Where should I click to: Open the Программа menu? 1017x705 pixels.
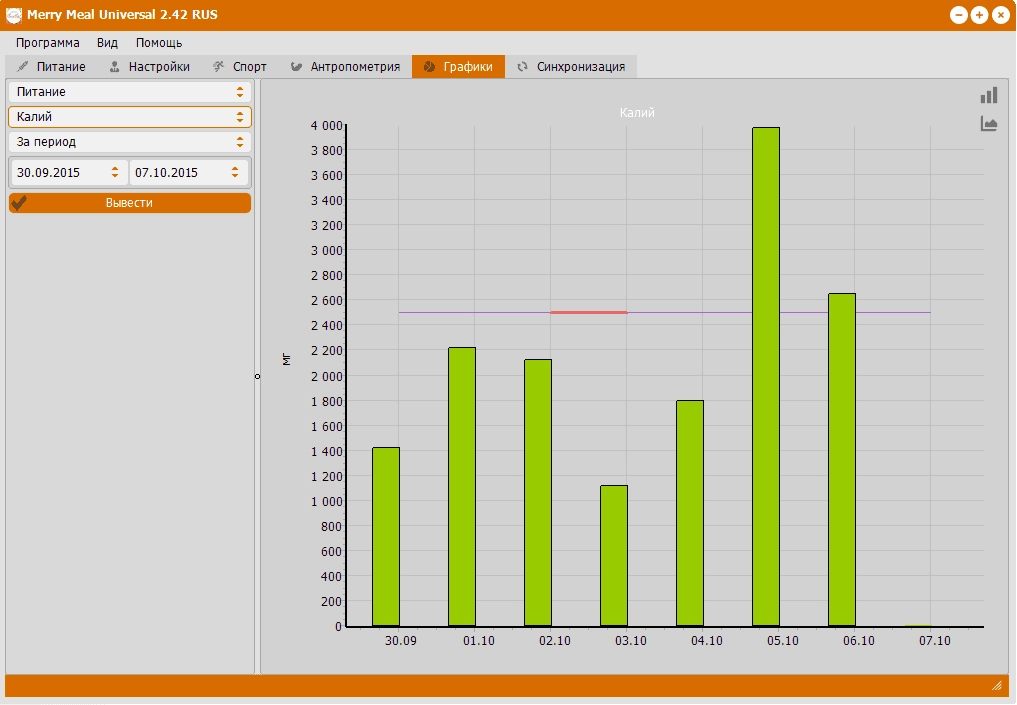(x=47, y=43)
